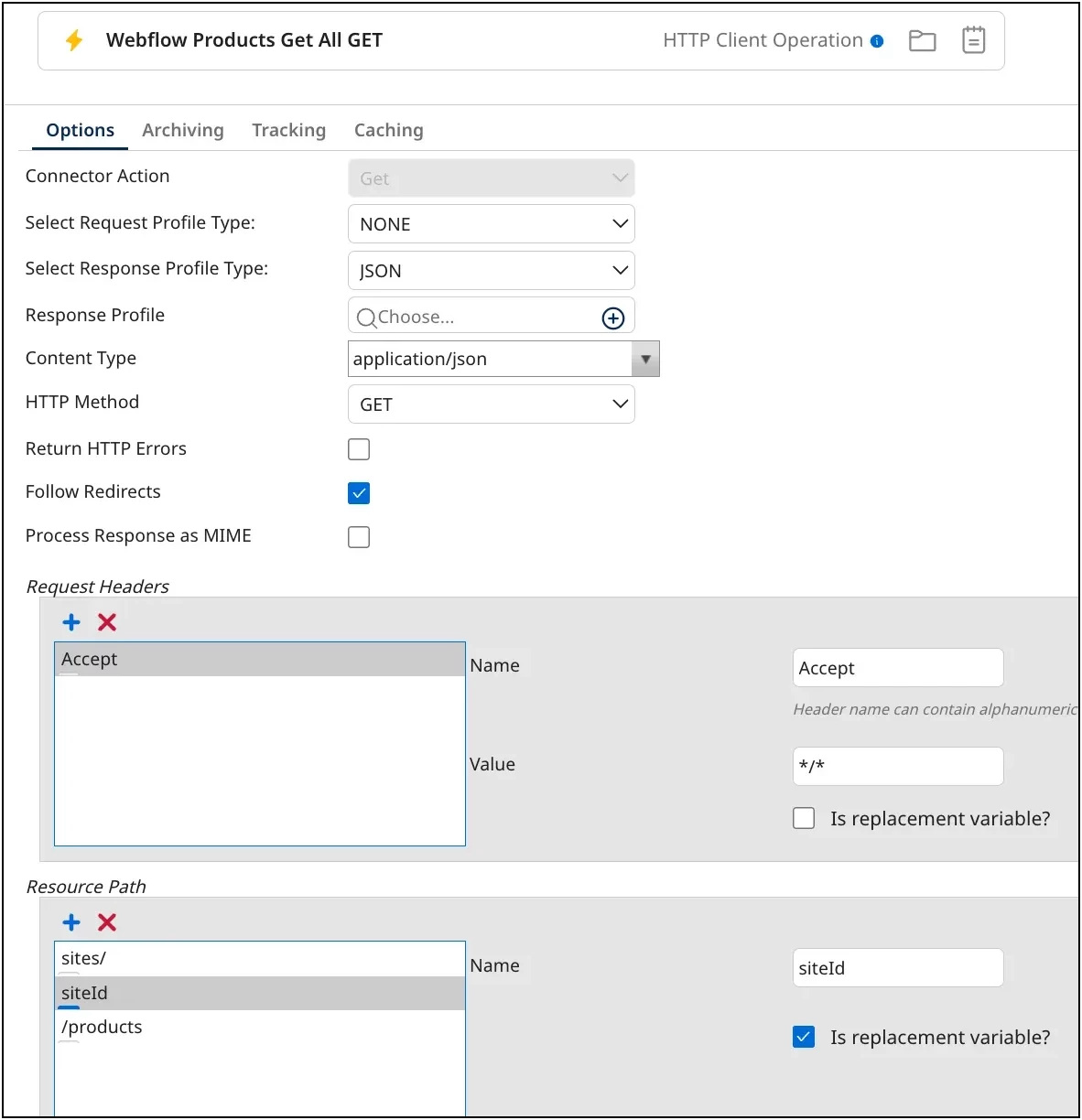The width and height of the screenshot is (1082, 1120).
Task: Switch to the Archiving tab
Action: 182,130
